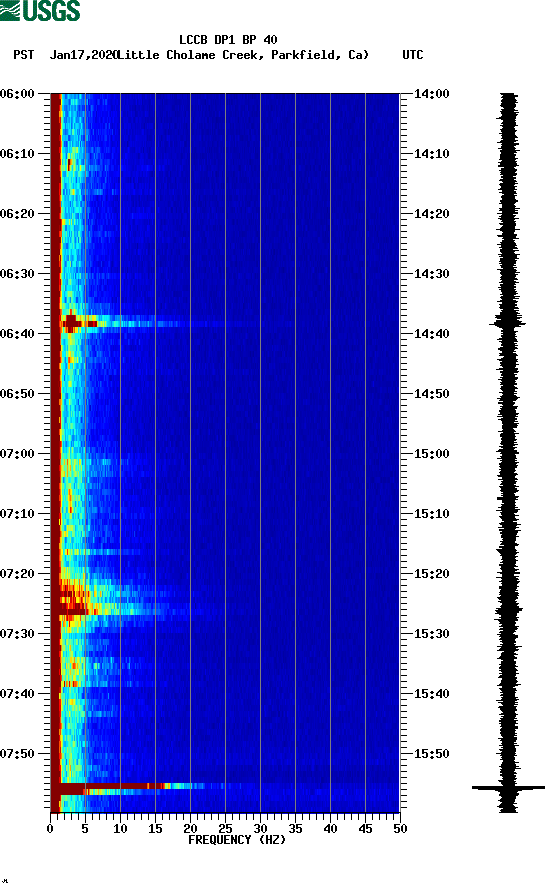Click the 40 Hz frequency tick label
Screen dimensions: 552x892
point(330,829)
